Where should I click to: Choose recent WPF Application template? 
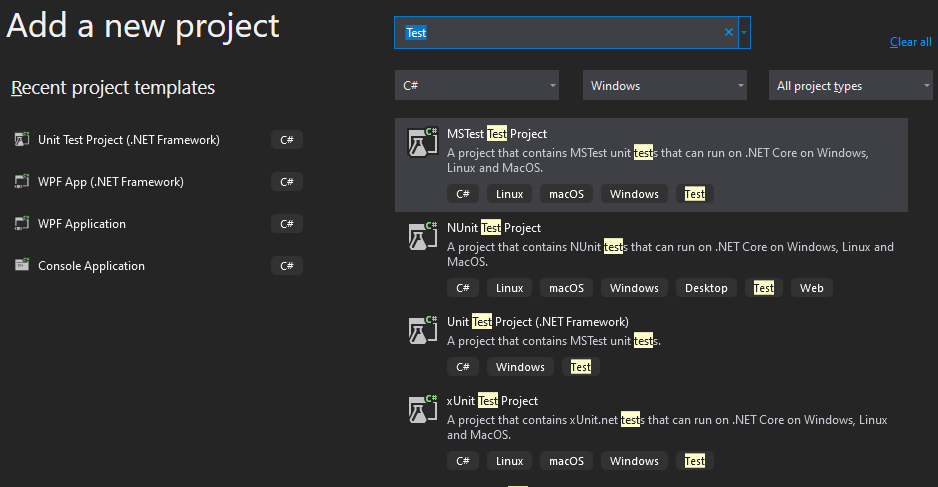[82, 224]
